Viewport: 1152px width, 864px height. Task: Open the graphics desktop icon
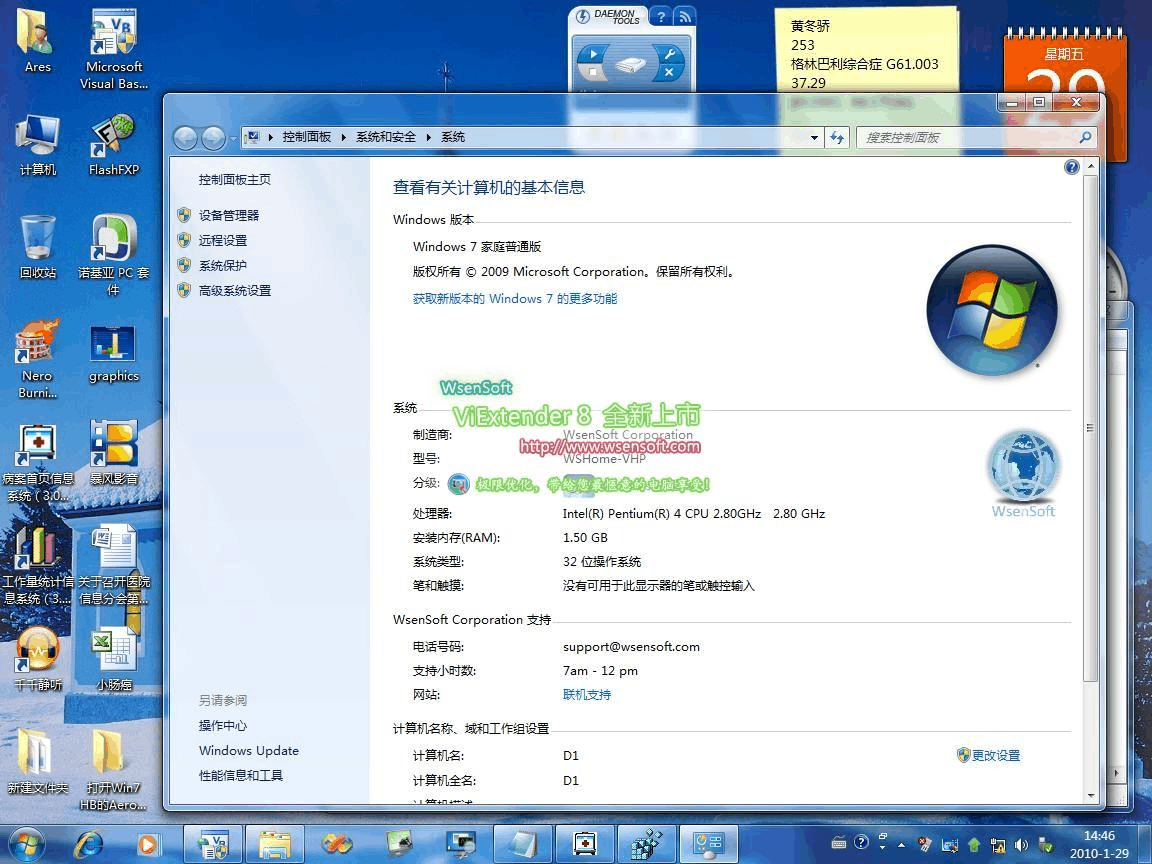[x=113, y=355]
